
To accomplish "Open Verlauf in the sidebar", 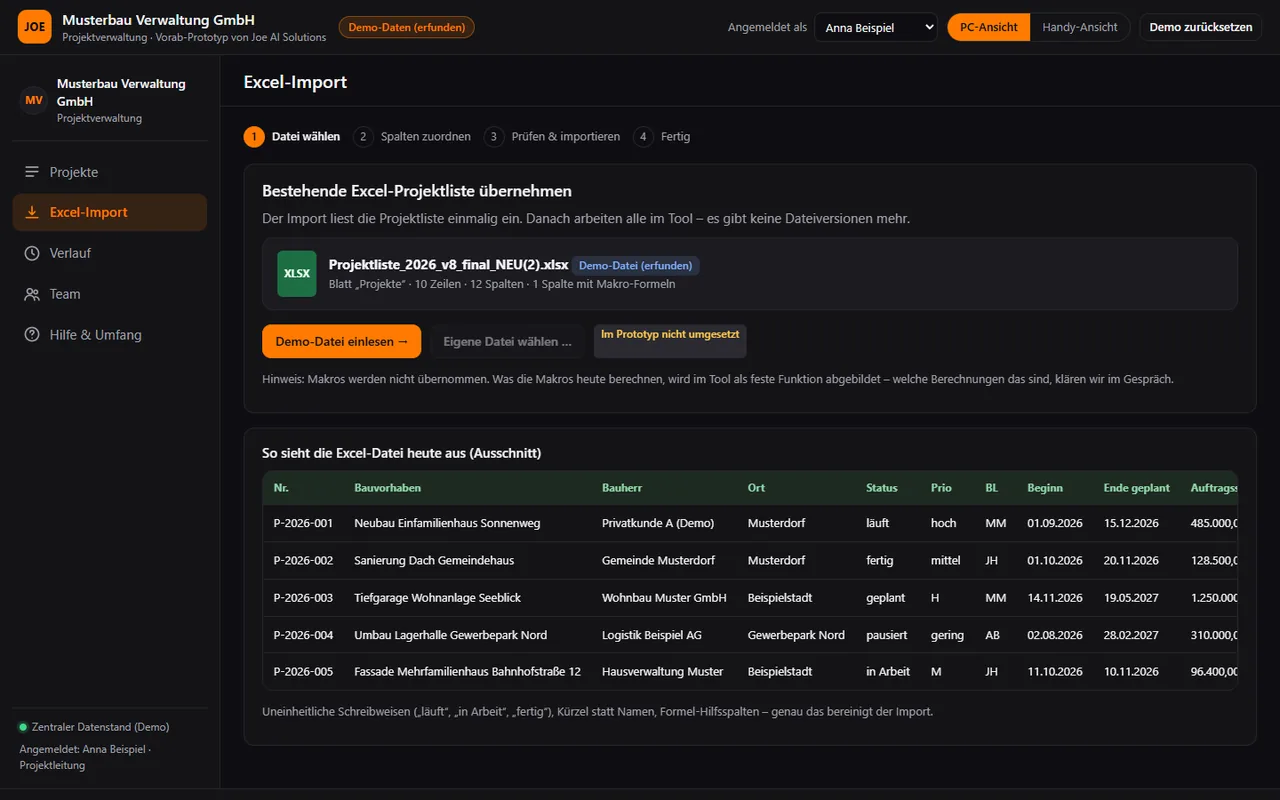I will click(110, 253).
